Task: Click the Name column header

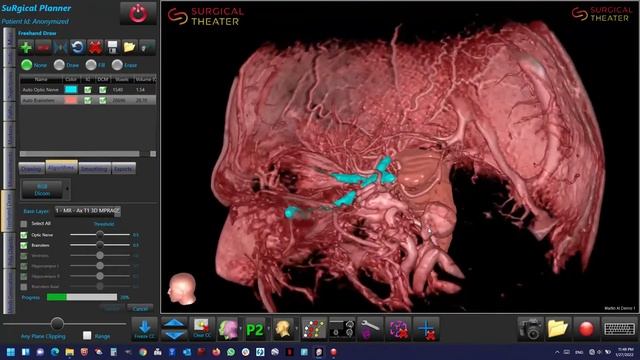Action: click(x=41, y=79)
